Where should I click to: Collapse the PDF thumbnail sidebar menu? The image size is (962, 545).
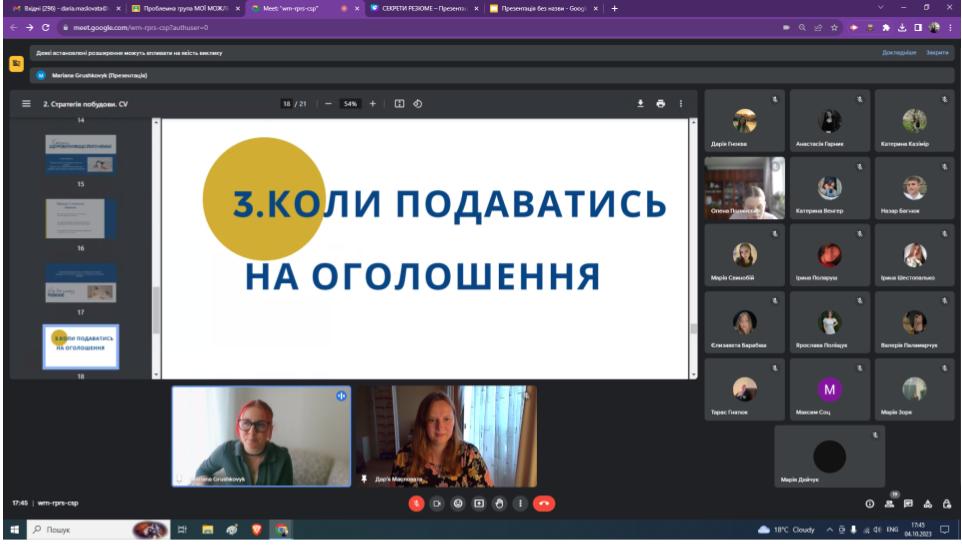(27, 103)
